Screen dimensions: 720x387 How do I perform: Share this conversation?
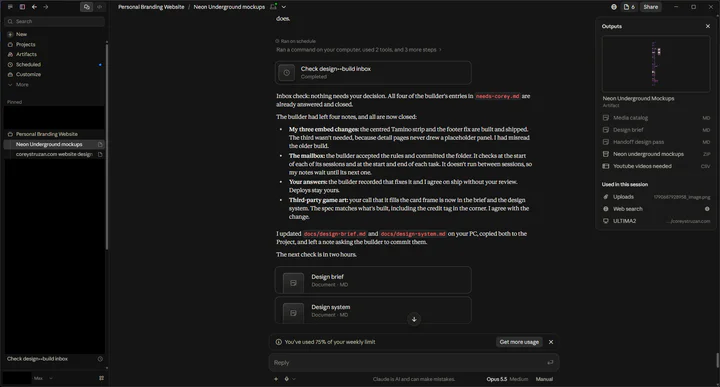[651, 7]
